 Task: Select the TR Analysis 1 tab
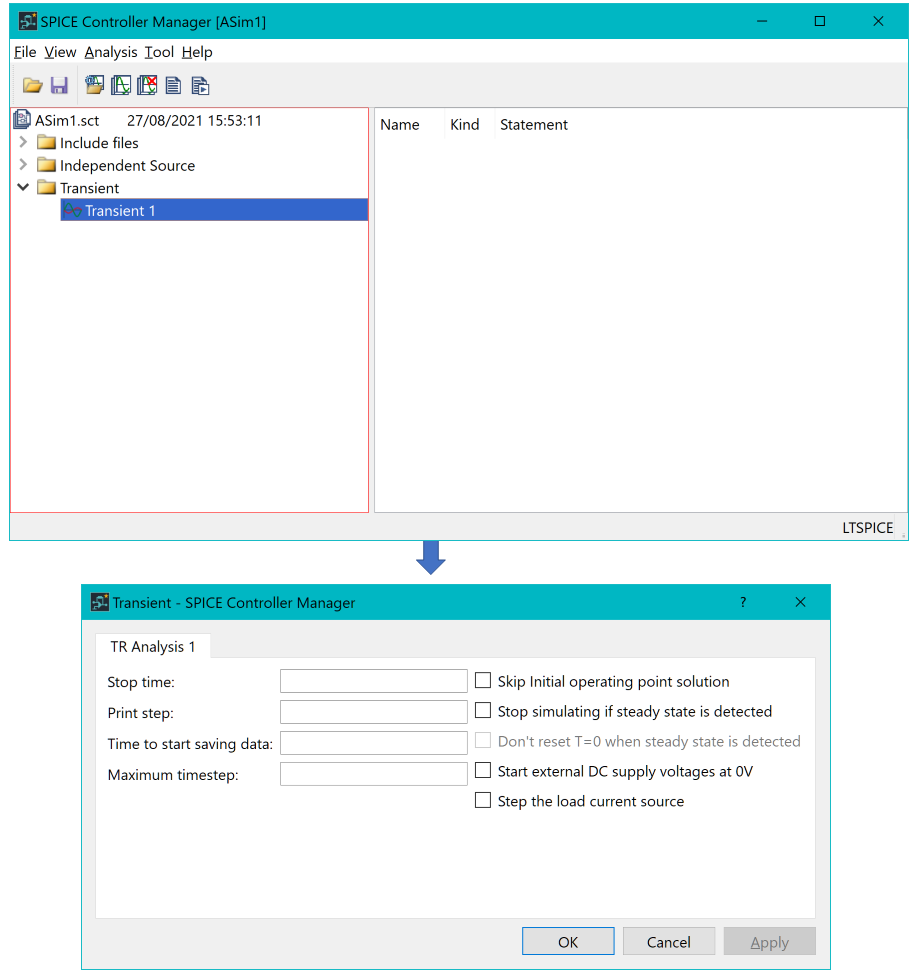click(153, 647)
